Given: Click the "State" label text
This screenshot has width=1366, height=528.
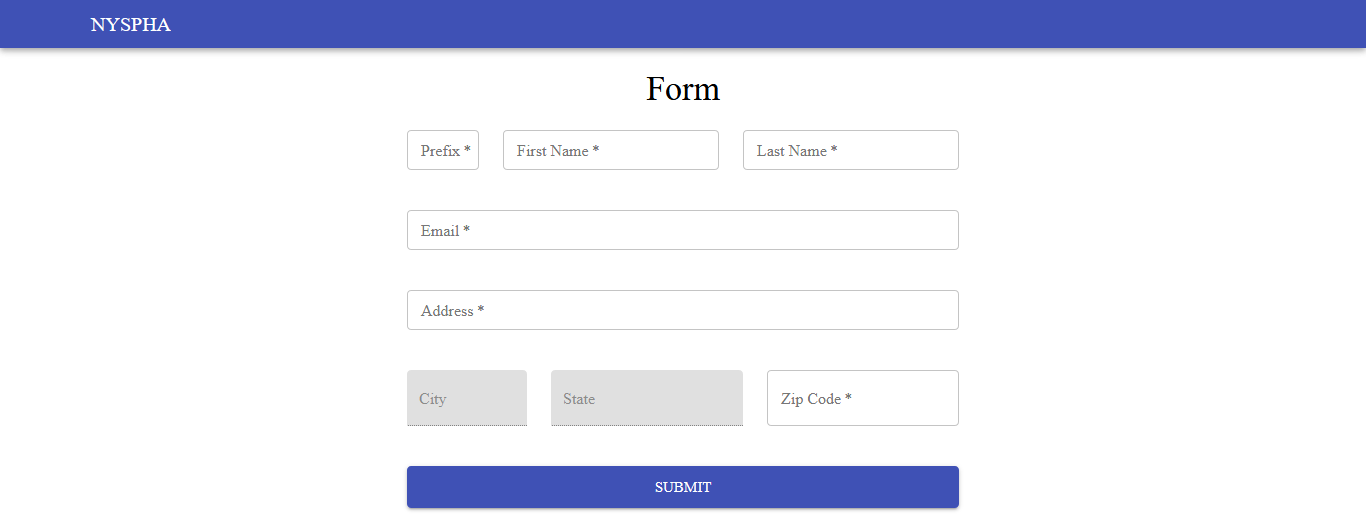Looking at the screenshot, I should coord(579,399).
